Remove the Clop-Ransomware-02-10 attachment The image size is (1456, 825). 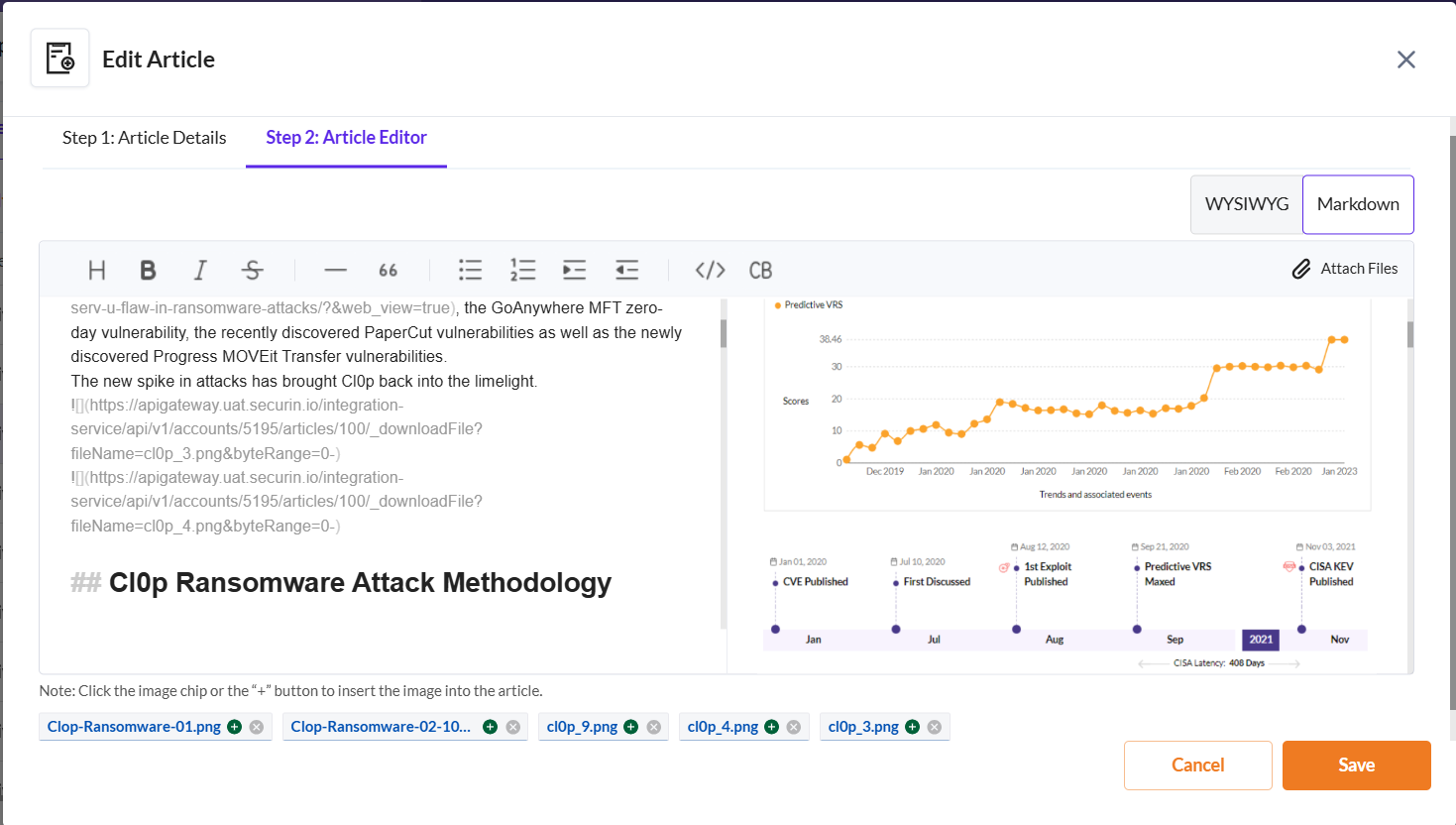click(513, 727)
